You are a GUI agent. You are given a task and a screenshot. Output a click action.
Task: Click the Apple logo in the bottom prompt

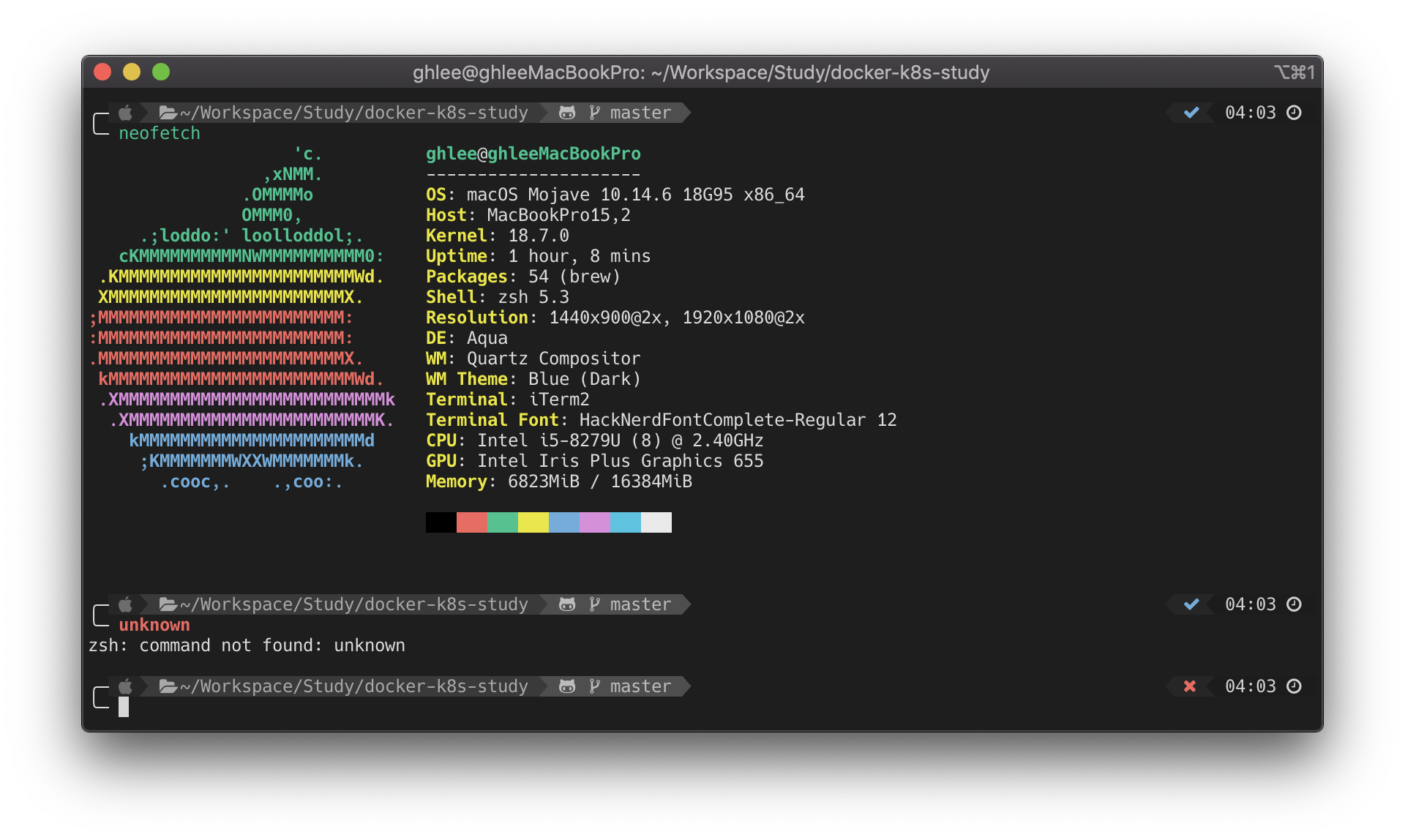tap(126, 686)
